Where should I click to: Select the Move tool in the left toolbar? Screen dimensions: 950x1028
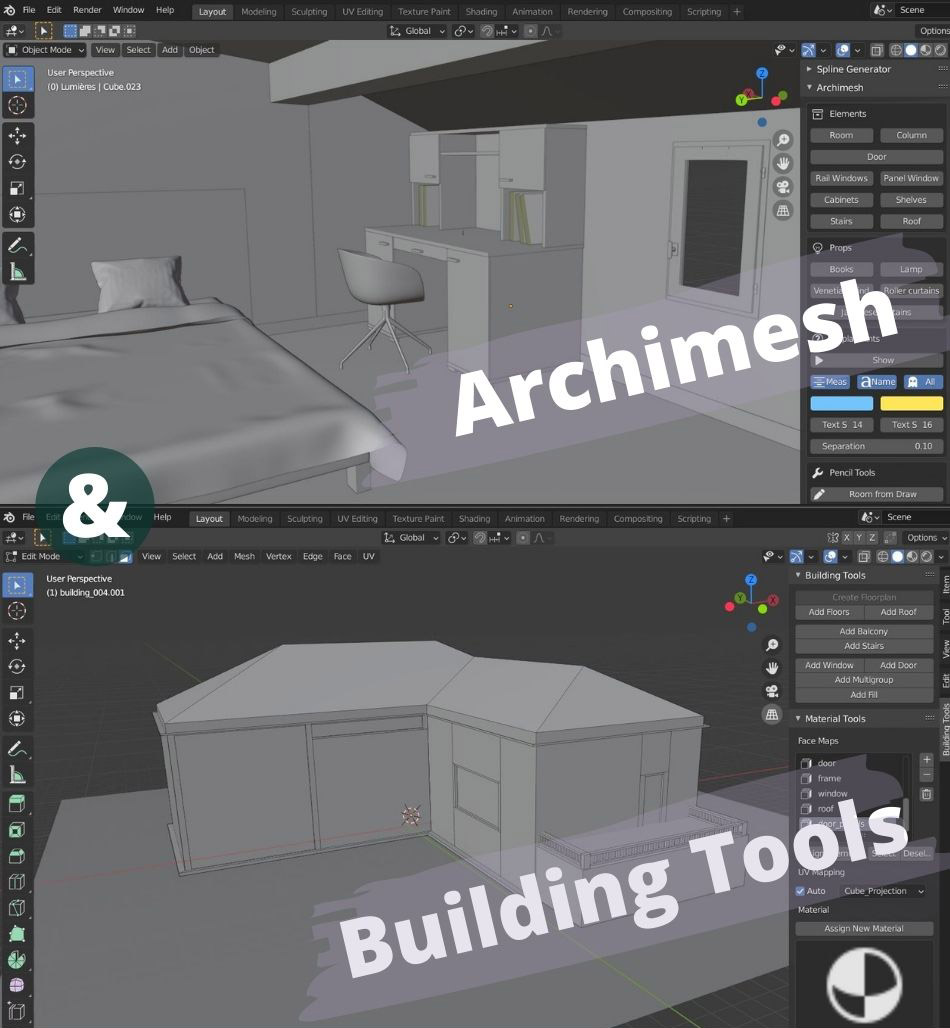tap(18, 135)
